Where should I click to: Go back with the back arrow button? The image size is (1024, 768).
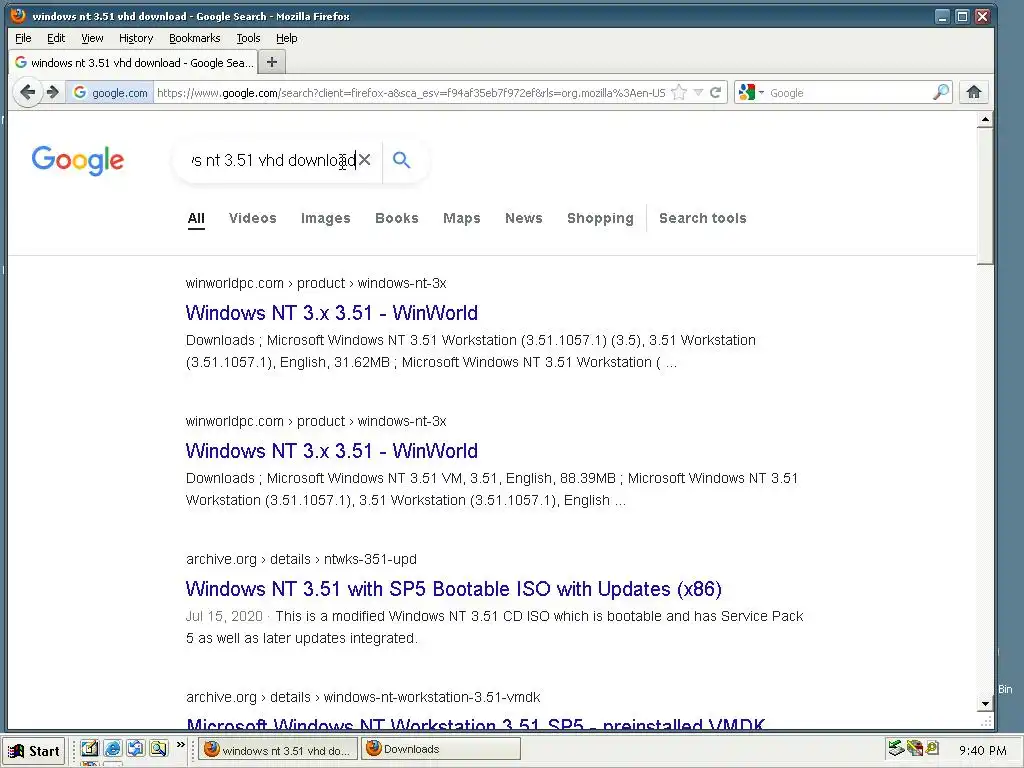pos(27,92)
